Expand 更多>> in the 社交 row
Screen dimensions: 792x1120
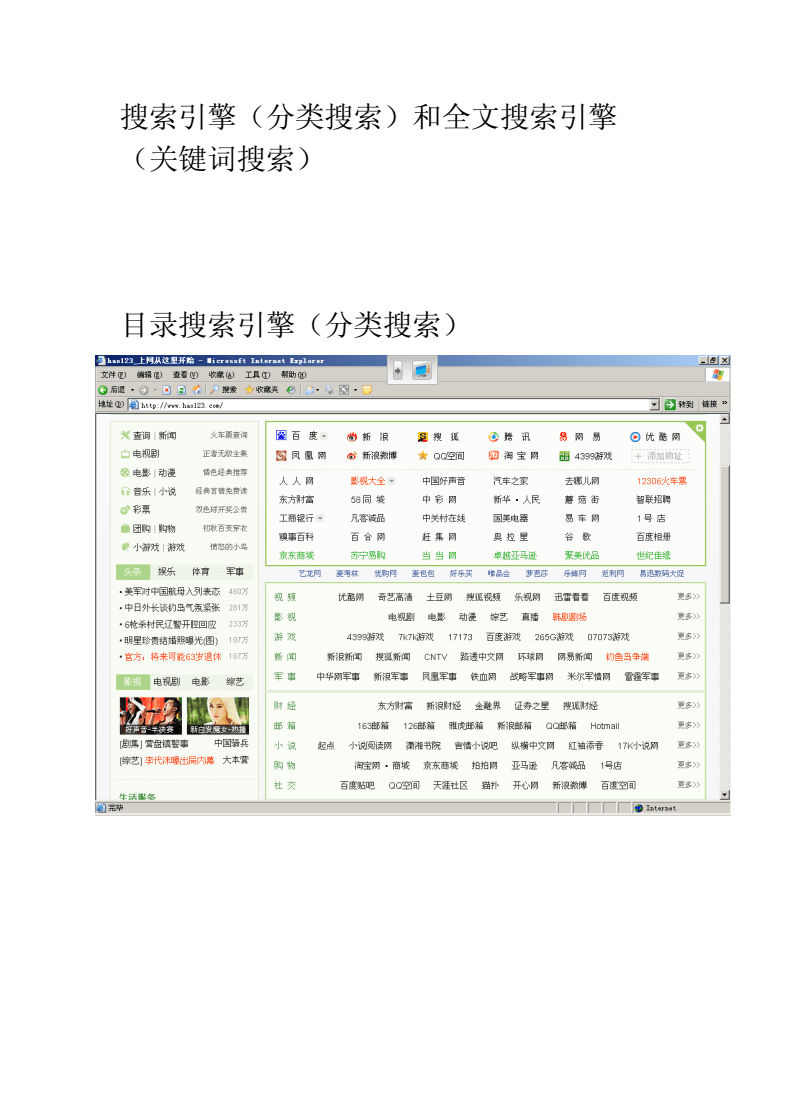[x=688, y=784]
